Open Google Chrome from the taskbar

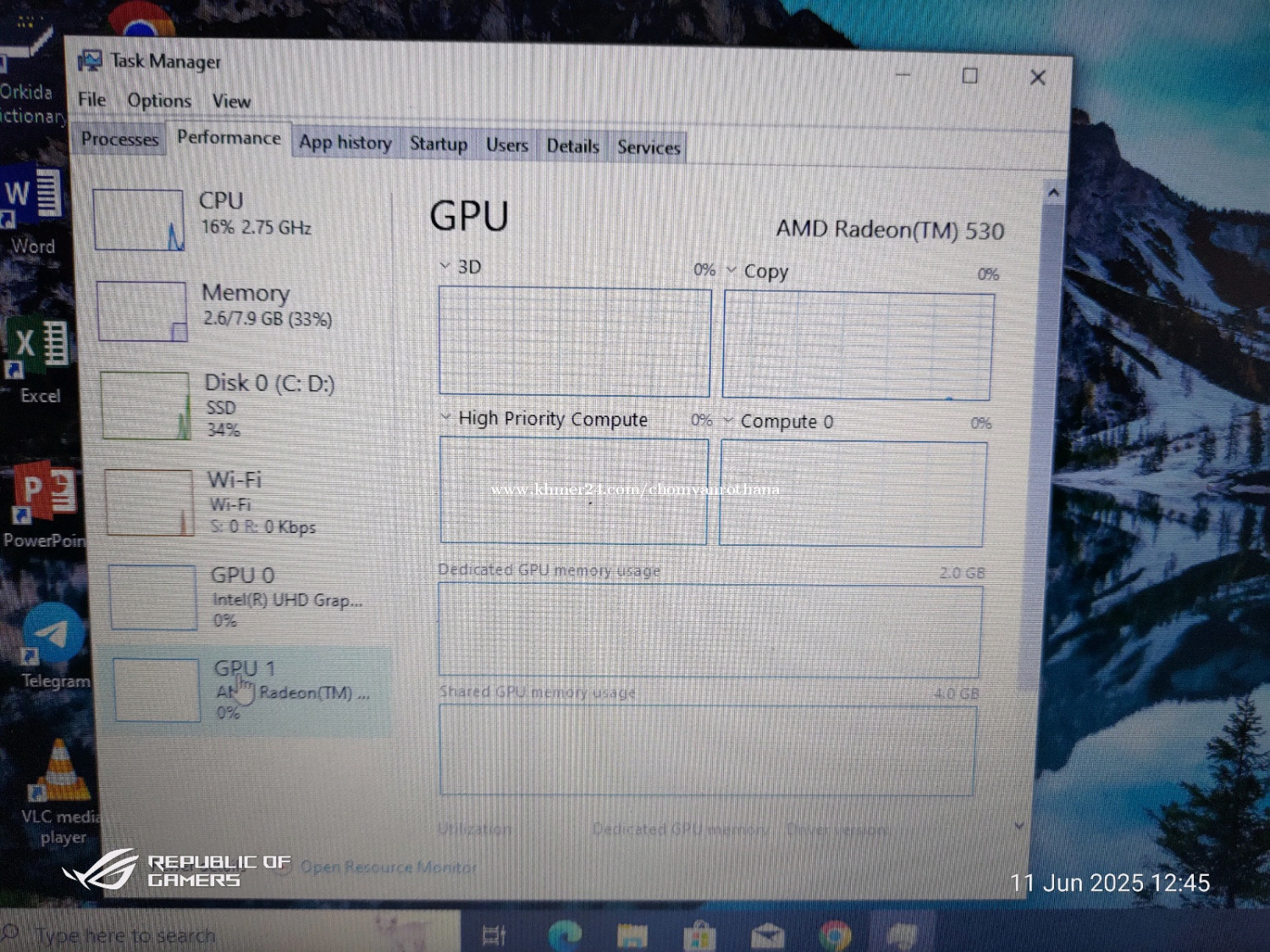coord(835,936)
